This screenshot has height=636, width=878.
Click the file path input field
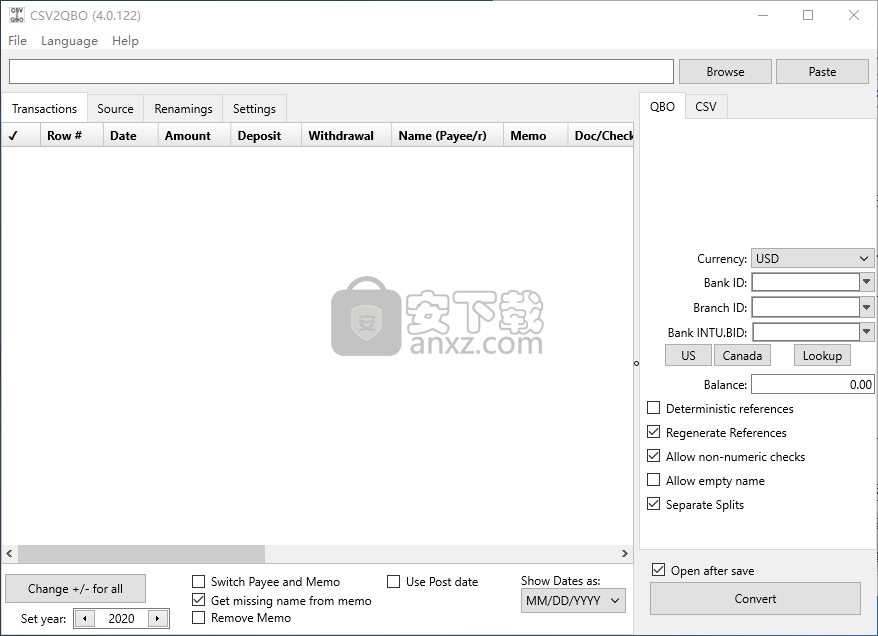click(x=341, y=72)
